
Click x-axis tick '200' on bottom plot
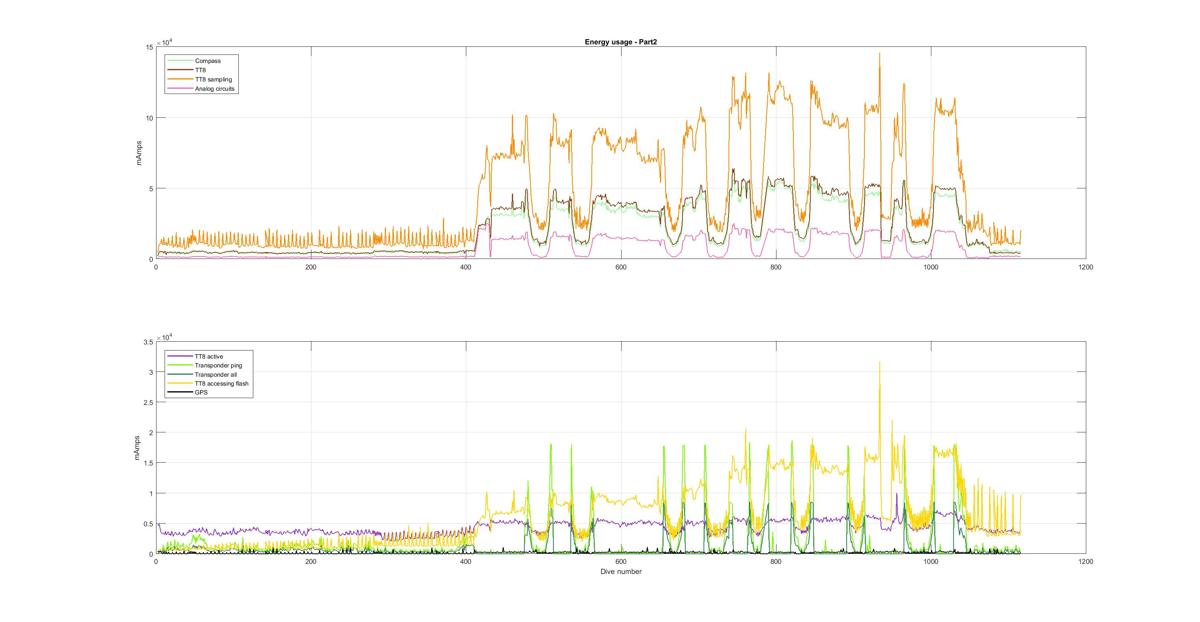[311, 562]
